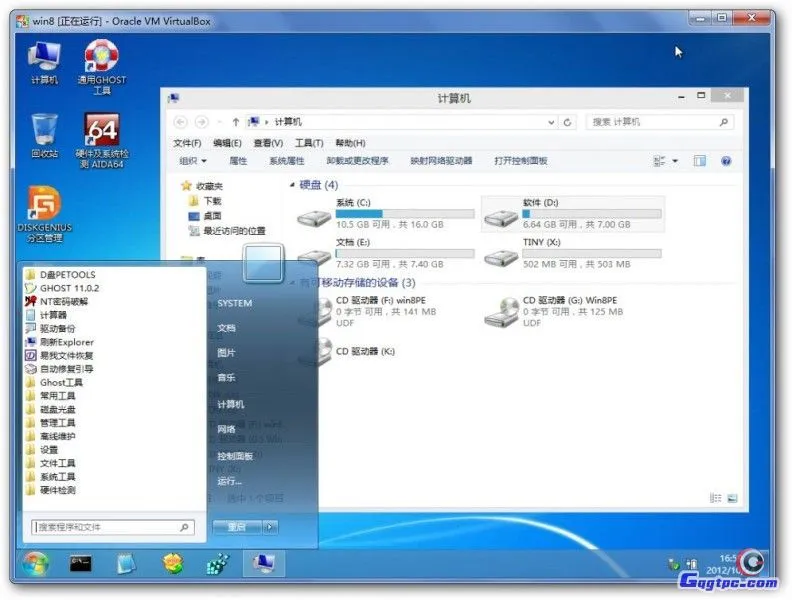Click 映射网络驱动器 toolbar button
The image size is (792, 600).
[x=441, y=161]
